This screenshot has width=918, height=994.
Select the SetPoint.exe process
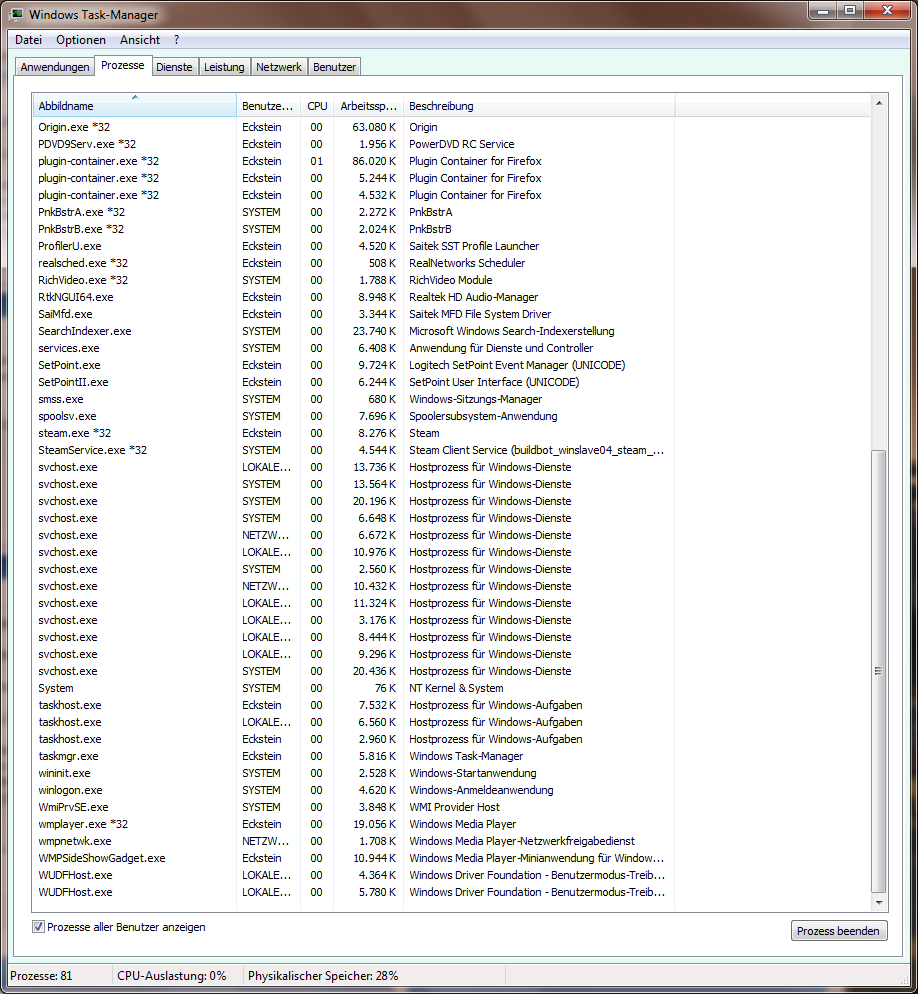click(x=353, y=365)
